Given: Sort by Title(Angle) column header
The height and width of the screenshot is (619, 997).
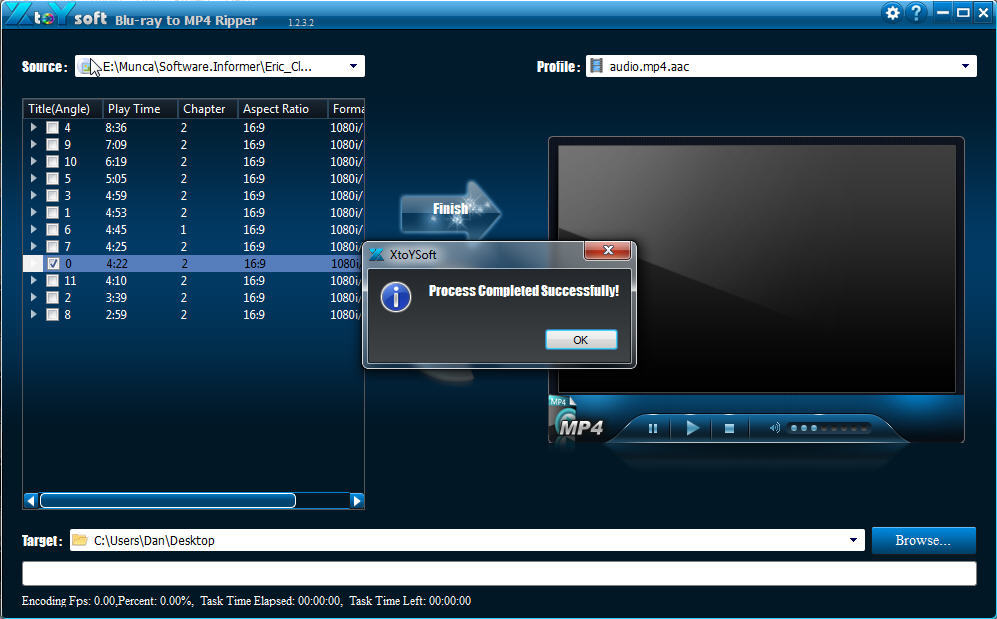Looking at the screenshot, I should click(x=63, y=109).
